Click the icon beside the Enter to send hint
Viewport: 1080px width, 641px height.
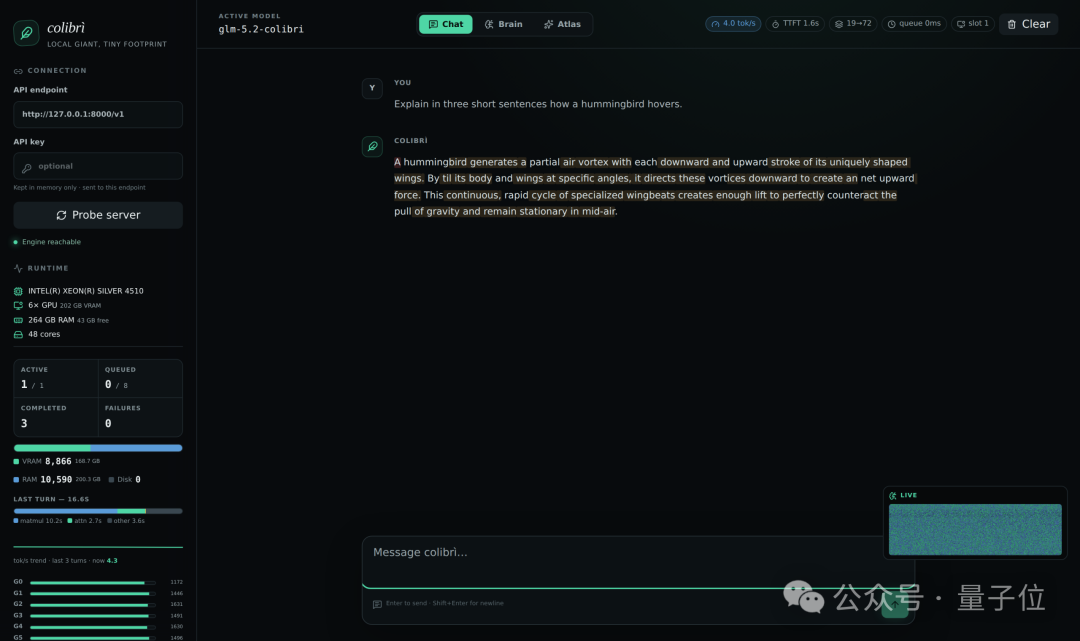[x=377, y=604]
